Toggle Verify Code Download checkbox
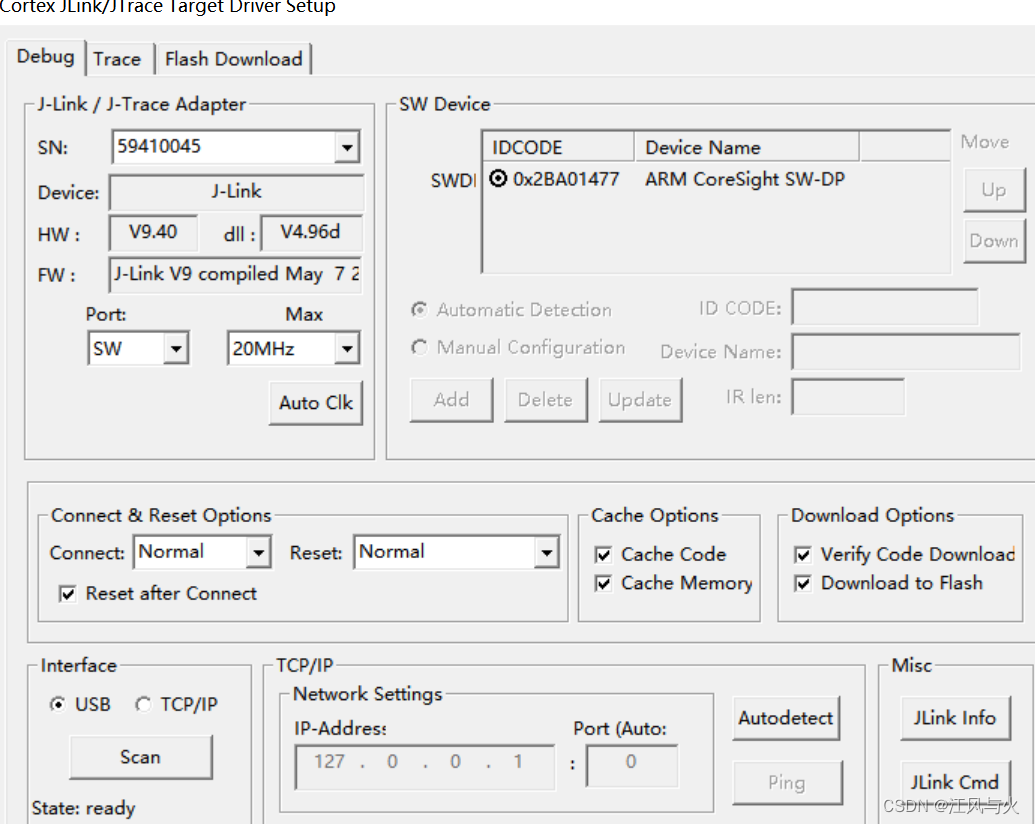This screenshot has width=1035, height=824. pyautogui.click(x=803, y=555)
